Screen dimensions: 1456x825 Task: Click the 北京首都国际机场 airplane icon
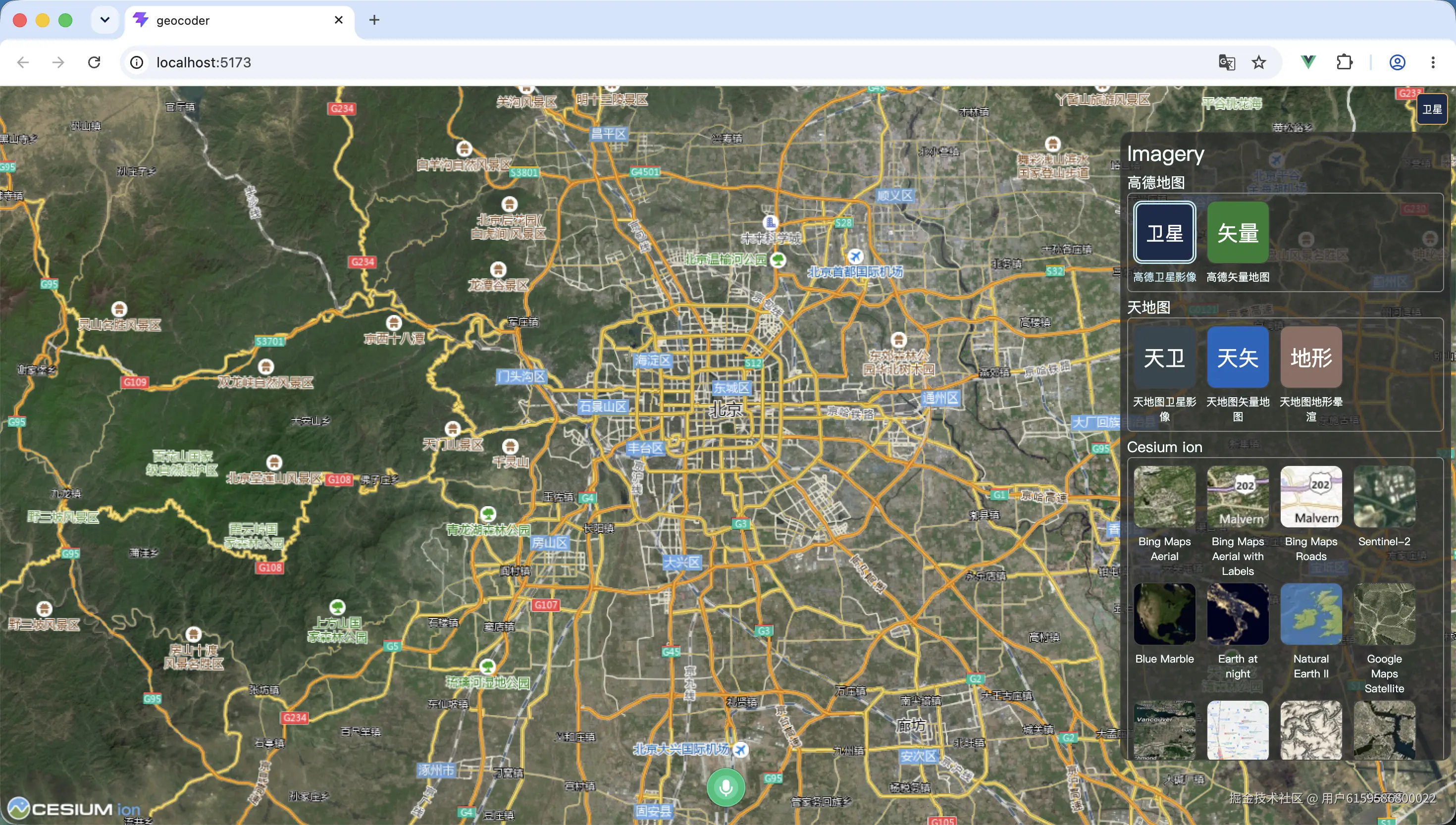[855, 256]
